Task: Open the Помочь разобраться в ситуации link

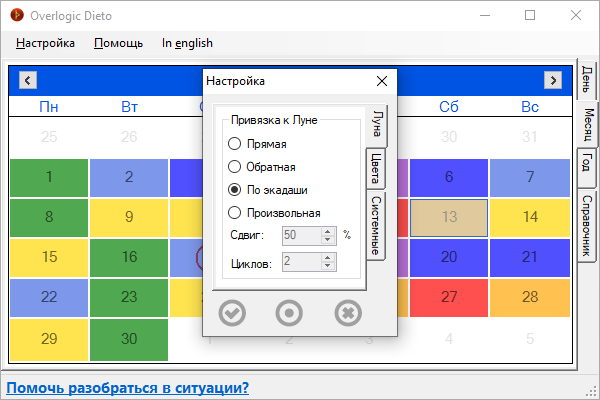Action: [x=128, y=388]
